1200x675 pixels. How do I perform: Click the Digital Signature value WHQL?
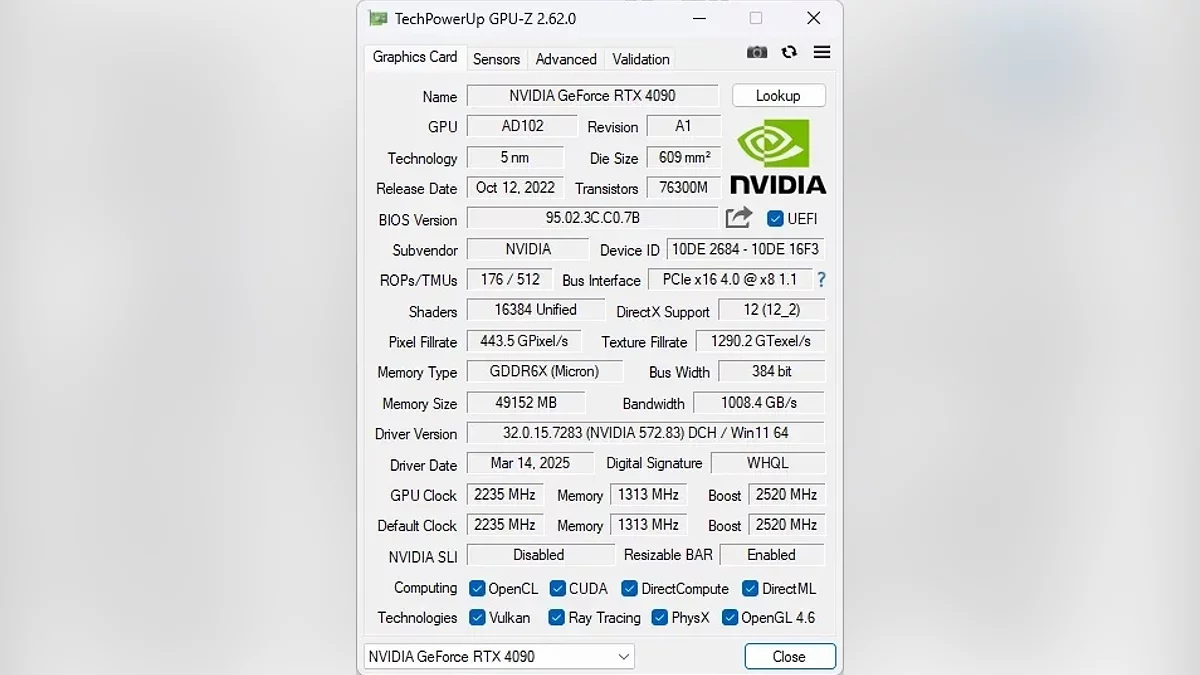tap(767, 463)
